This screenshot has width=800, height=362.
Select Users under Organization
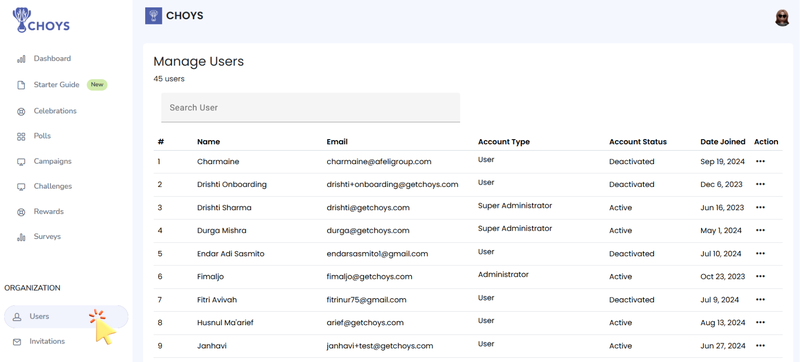[66, 317]
